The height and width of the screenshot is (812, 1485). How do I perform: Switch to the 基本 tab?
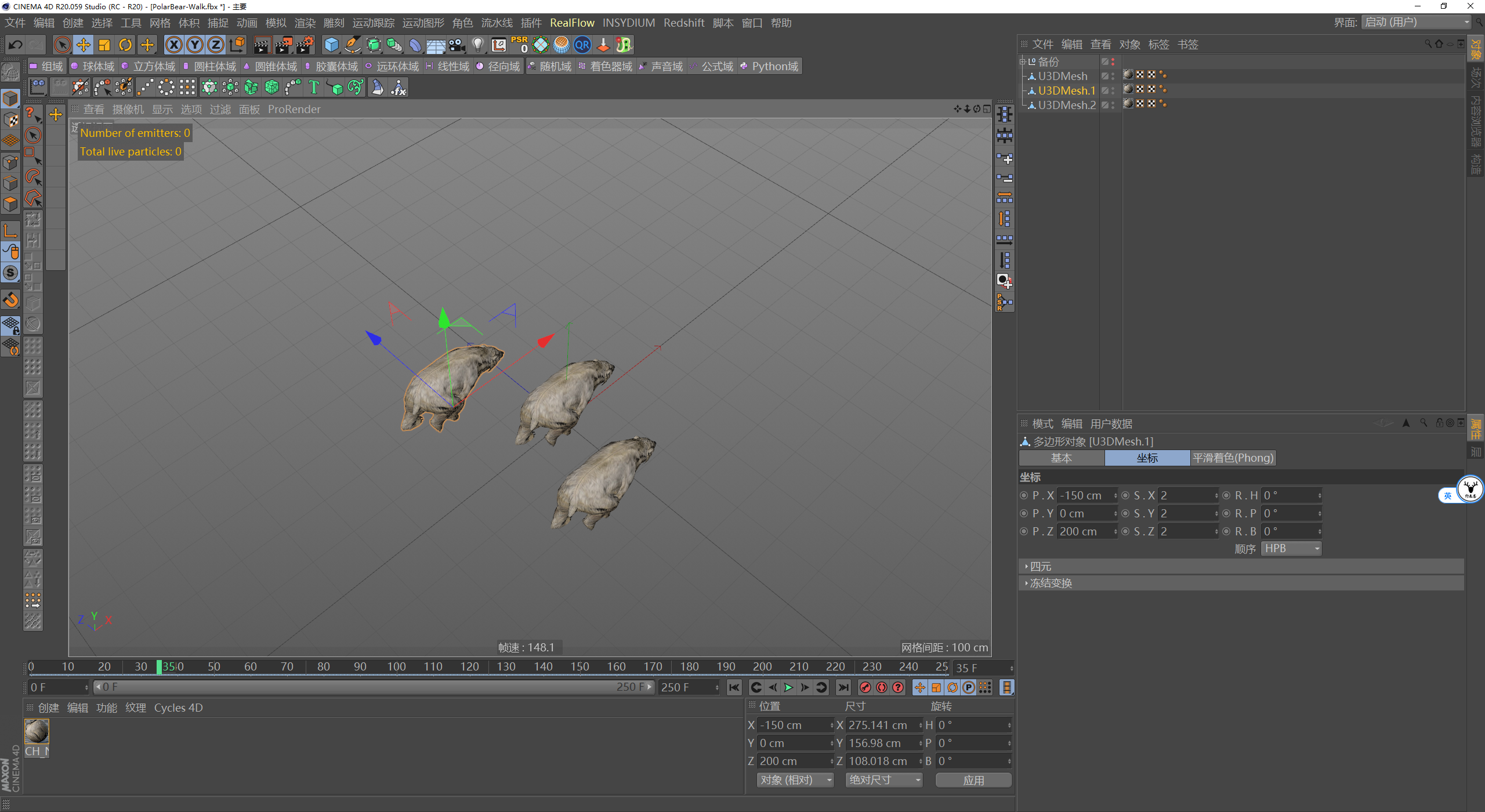pos(1061,458)
